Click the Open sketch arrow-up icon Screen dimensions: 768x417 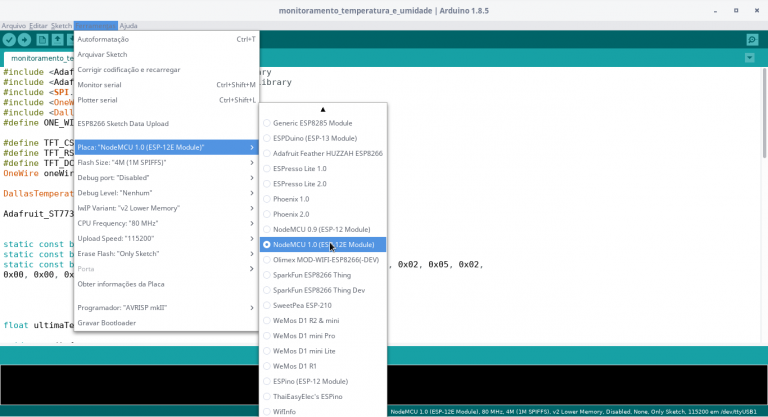[58, 40]
